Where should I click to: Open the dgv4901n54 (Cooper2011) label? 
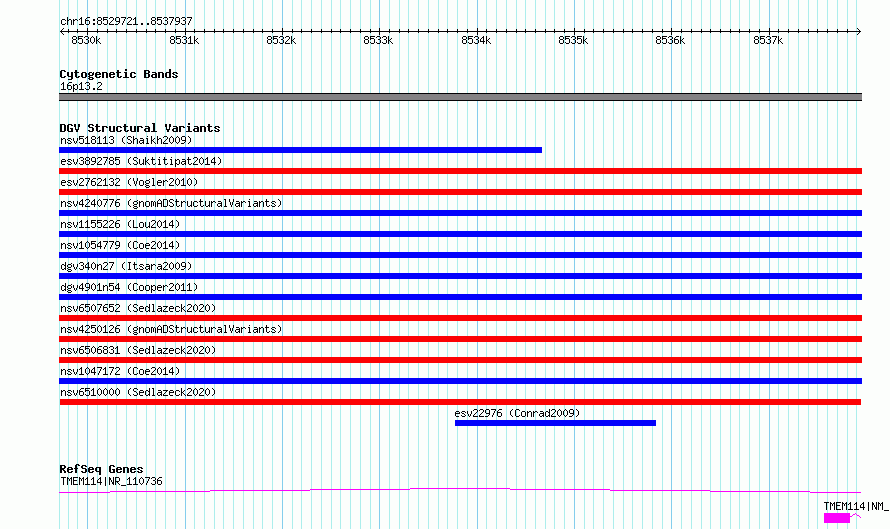click(129, 287)
